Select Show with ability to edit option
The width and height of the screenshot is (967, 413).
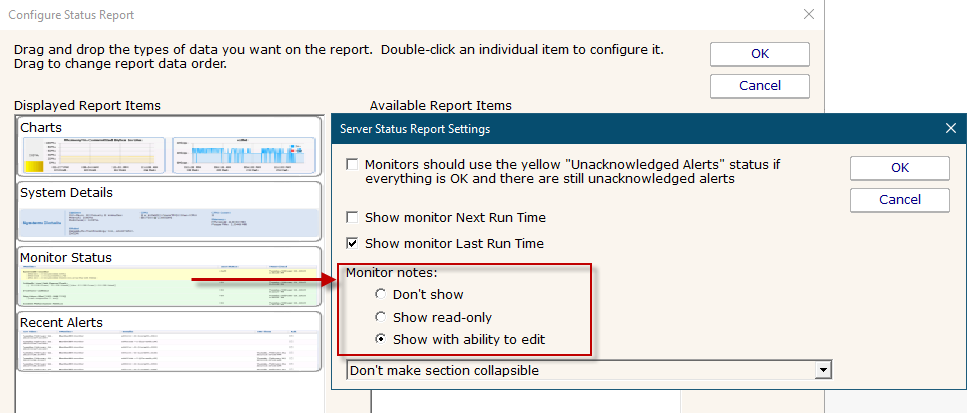click(x=381, y=340)
